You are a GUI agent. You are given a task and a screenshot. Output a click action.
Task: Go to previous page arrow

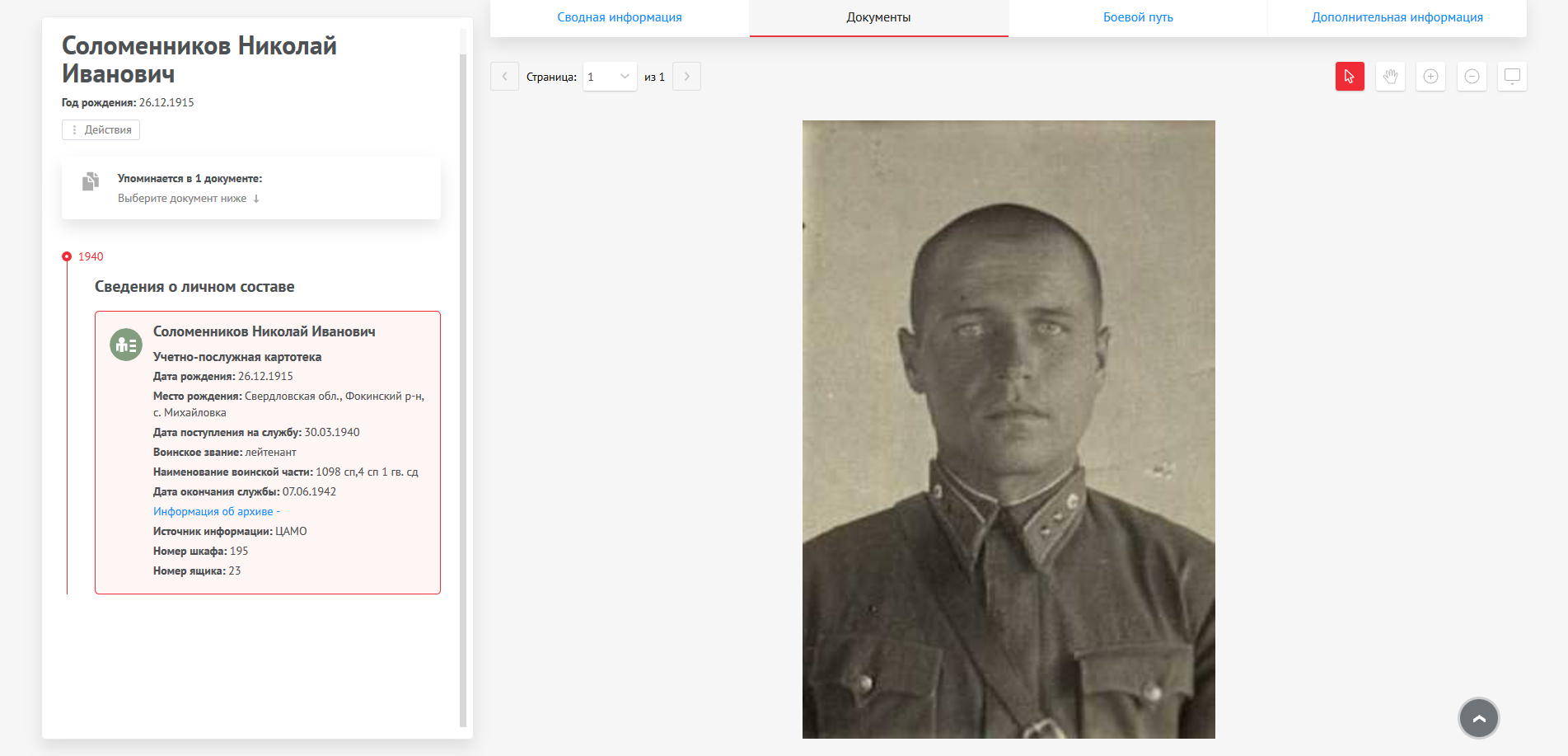pos(504,77)
